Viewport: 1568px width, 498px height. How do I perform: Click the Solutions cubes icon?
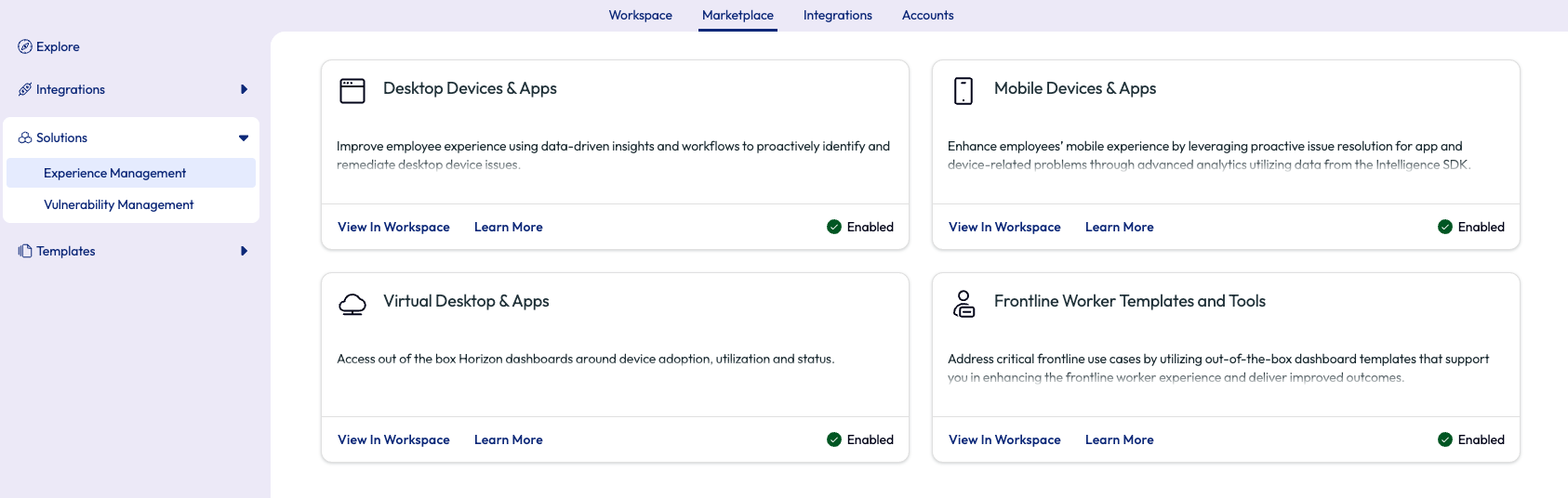pyautogui.click(x=25, y=138)
